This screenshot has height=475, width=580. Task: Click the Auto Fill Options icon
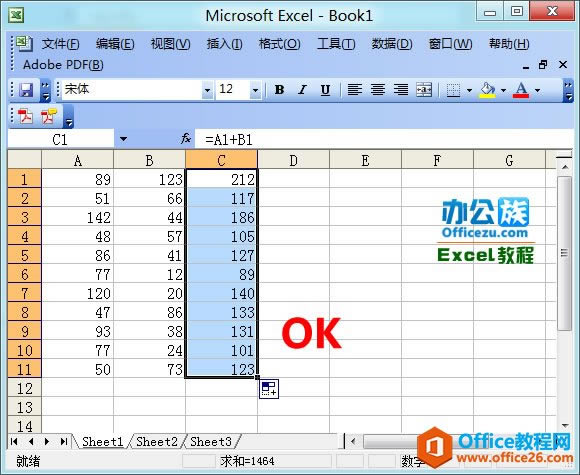269,389
